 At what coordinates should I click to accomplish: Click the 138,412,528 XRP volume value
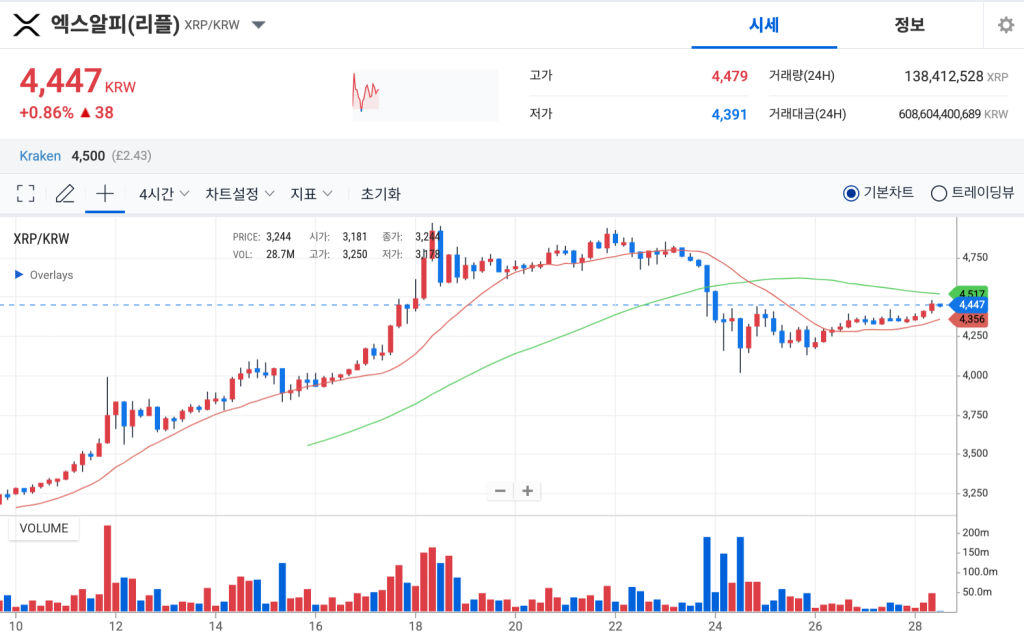click(955, 76)
